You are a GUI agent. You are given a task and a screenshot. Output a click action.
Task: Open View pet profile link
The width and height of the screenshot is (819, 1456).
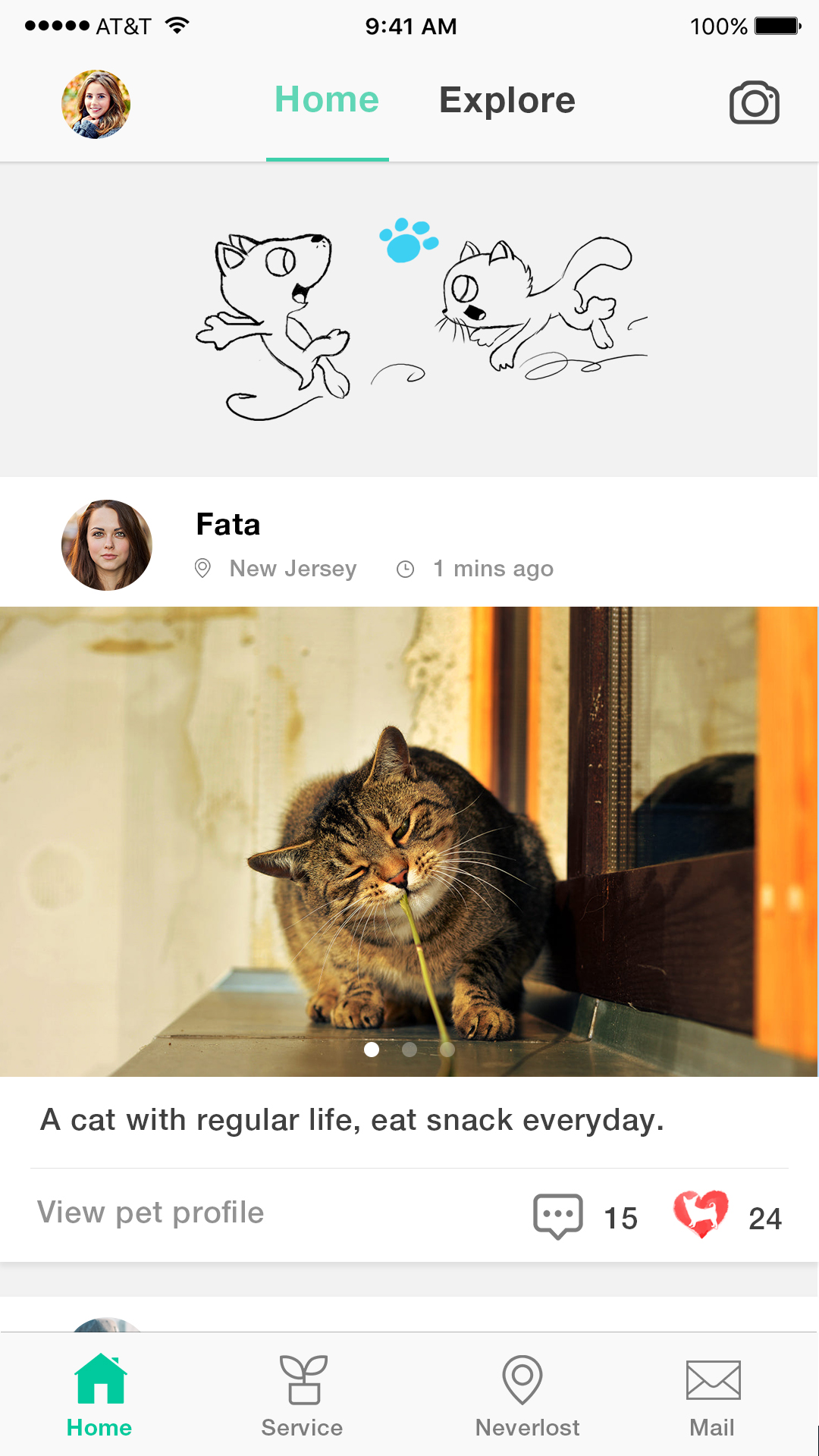coord(151,1212)
